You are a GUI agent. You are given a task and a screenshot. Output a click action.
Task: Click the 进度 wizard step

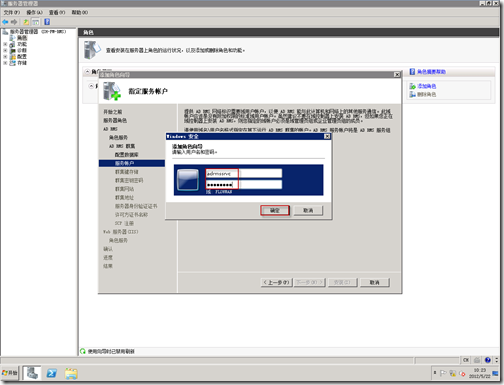(108, 257)
